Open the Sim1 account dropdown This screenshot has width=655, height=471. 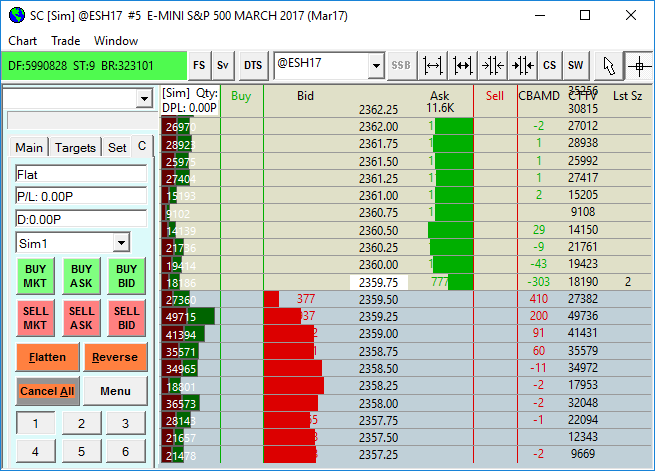(121, 243)
